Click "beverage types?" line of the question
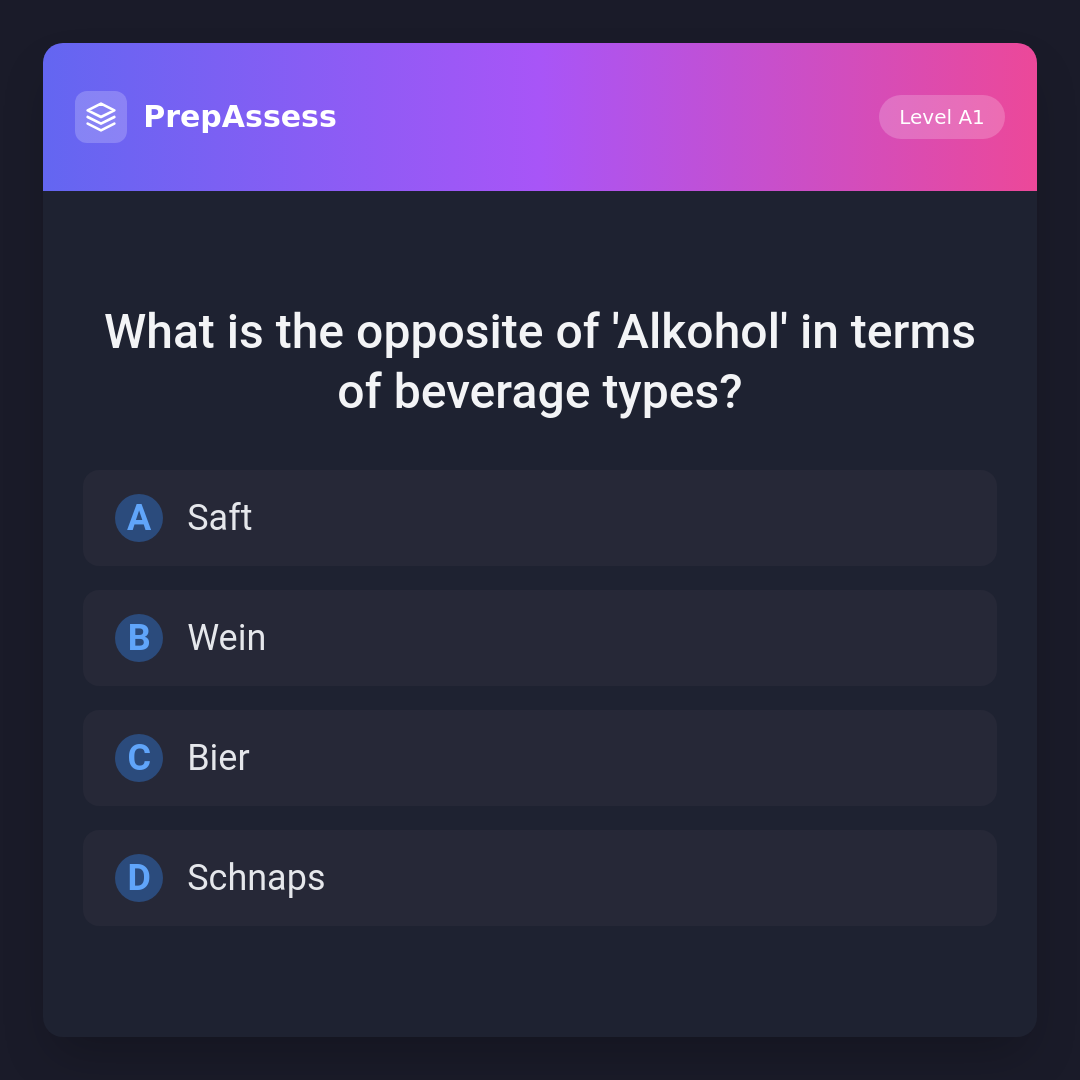1080x1080 pixels. click(540, 392)
